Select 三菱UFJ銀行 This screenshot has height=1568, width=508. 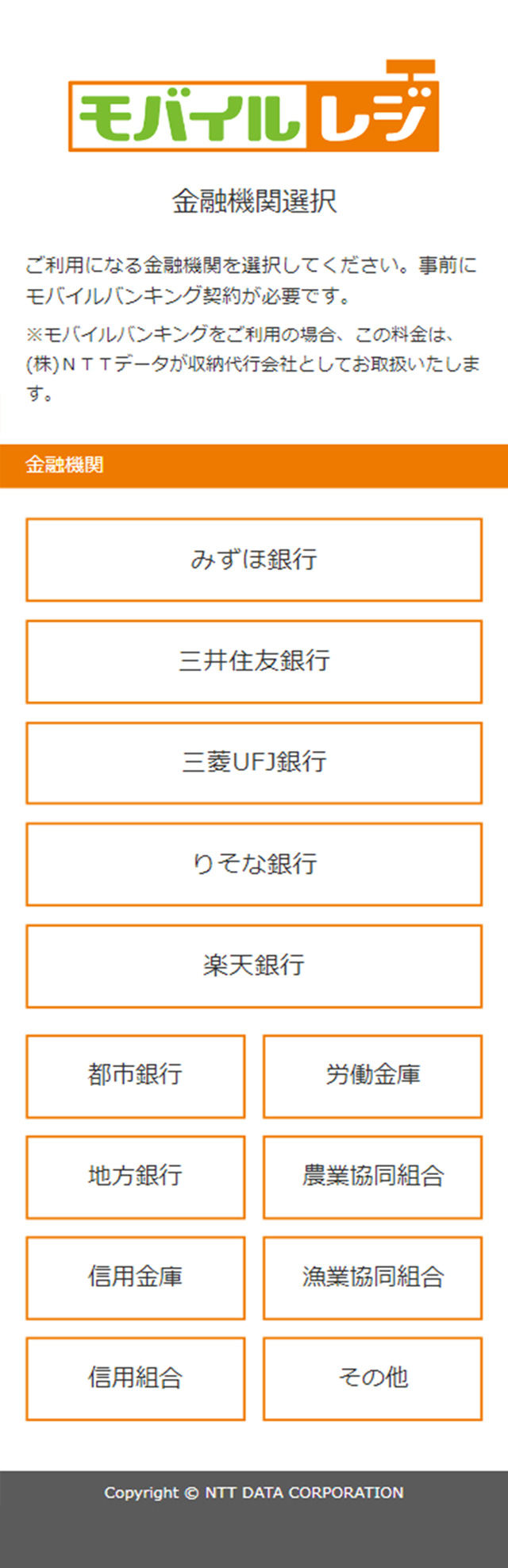(254, 763)
